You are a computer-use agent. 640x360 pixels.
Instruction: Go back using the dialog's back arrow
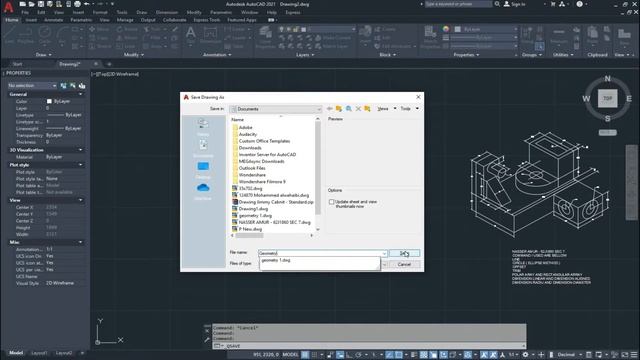[329, 109]
